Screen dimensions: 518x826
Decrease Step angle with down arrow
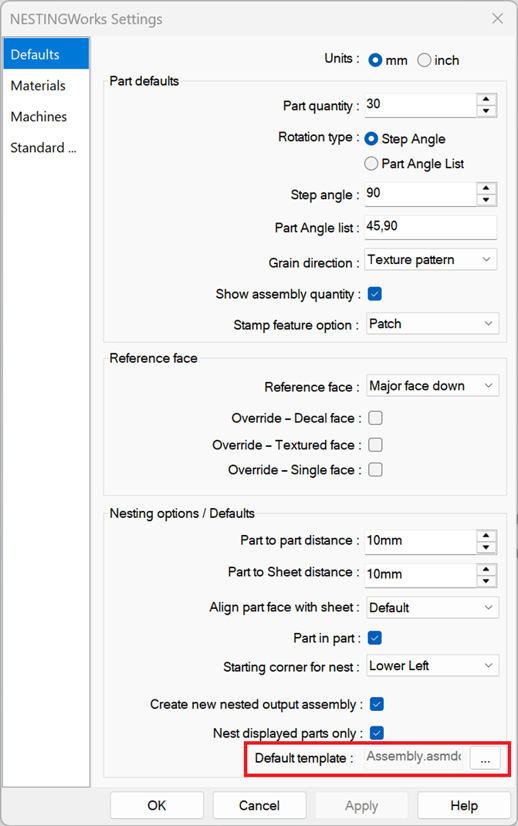(486, 200)
